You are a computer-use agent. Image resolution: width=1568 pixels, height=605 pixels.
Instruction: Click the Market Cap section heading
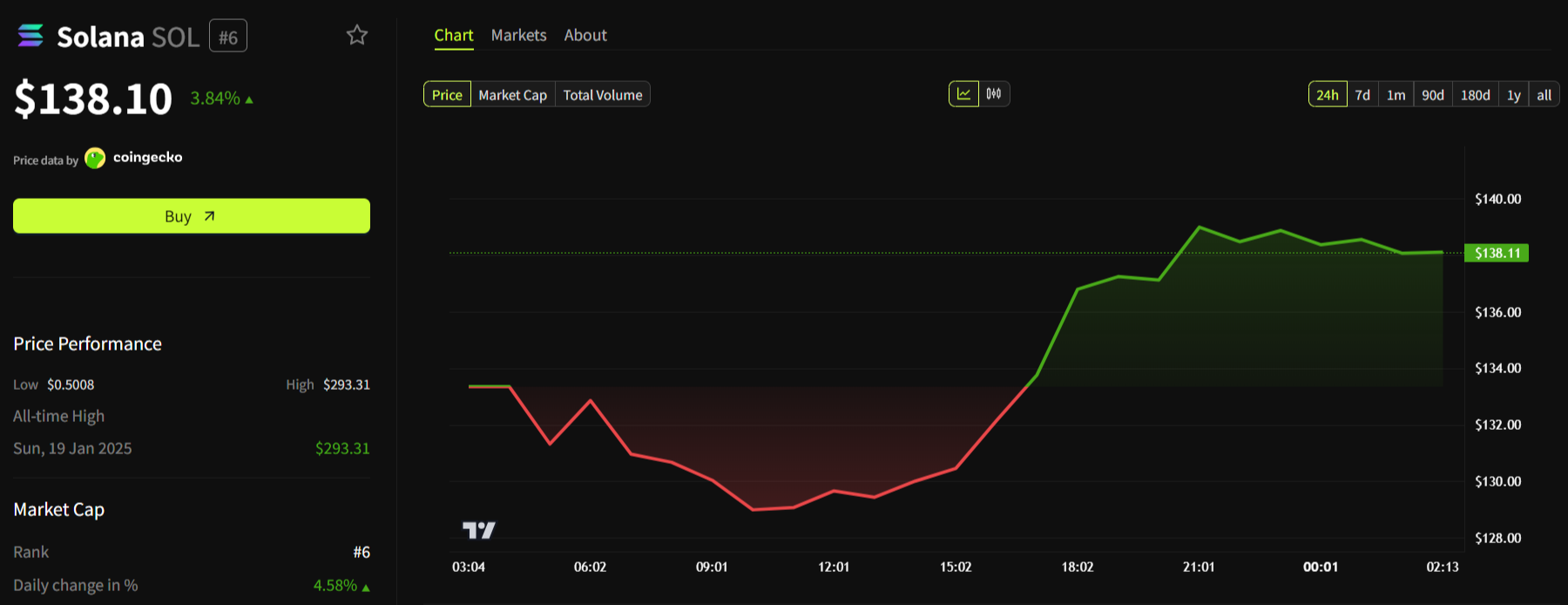[58, 509]
